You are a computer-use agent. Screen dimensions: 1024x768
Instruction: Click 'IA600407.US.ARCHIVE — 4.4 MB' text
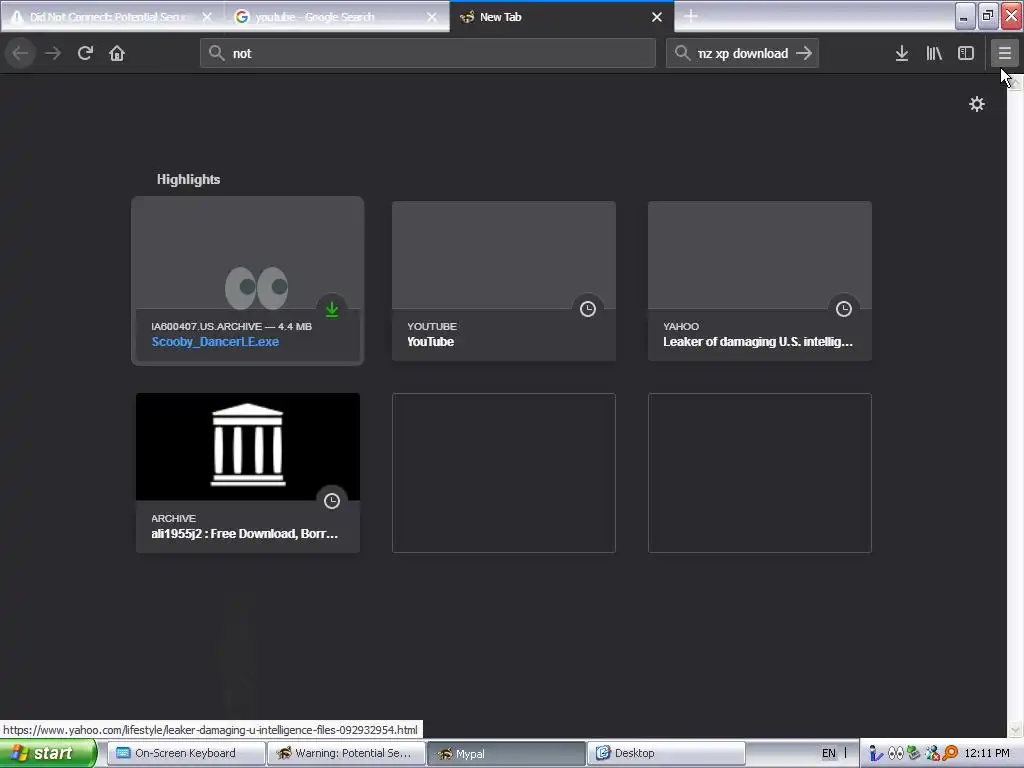[x=231, y=326]
